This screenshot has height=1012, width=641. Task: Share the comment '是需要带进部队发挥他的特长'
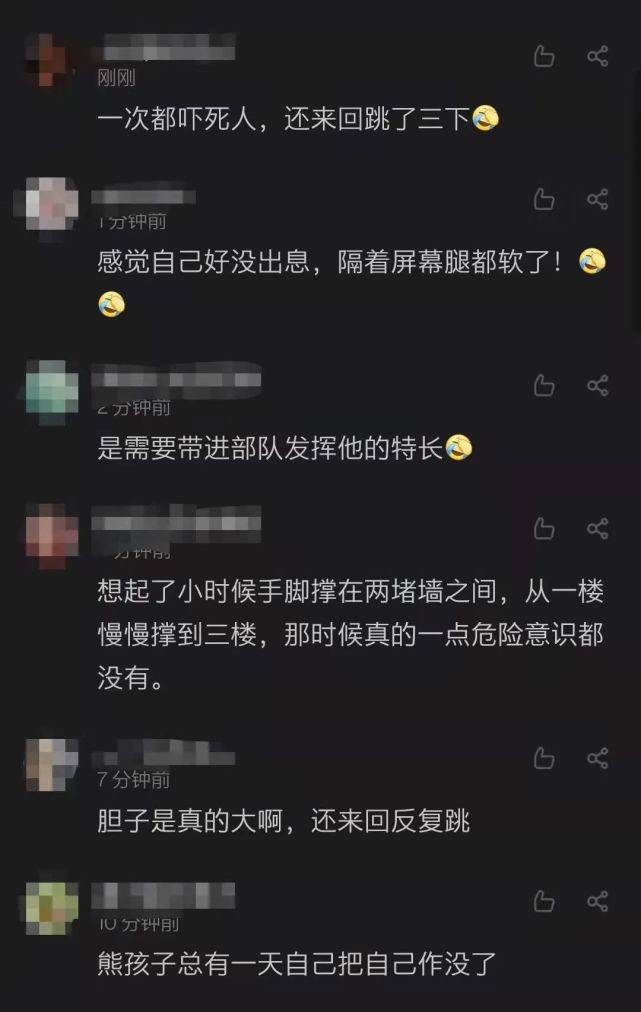coord(598,385)
